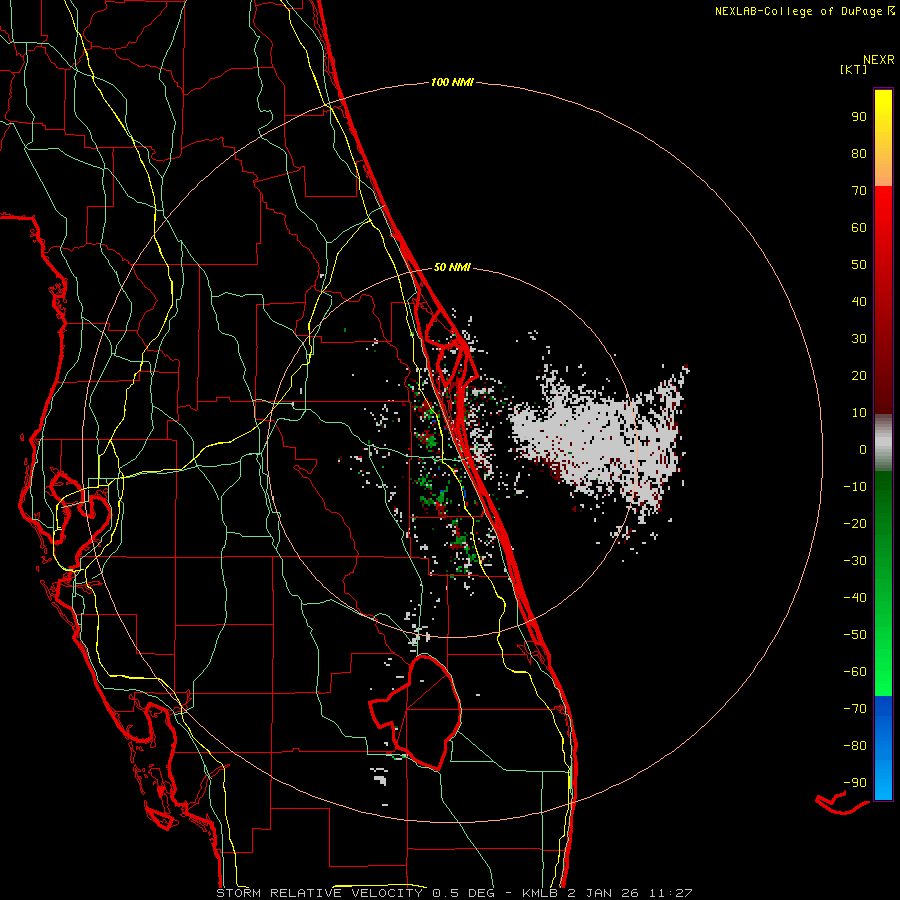Click the KMLB station identifier in caption

(x=540, y=893)
